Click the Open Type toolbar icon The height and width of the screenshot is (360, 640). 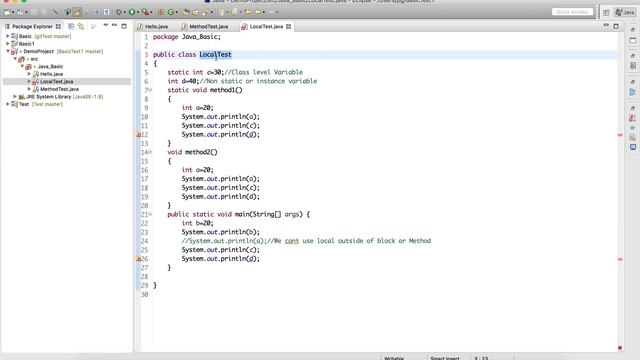click(186, 12)
